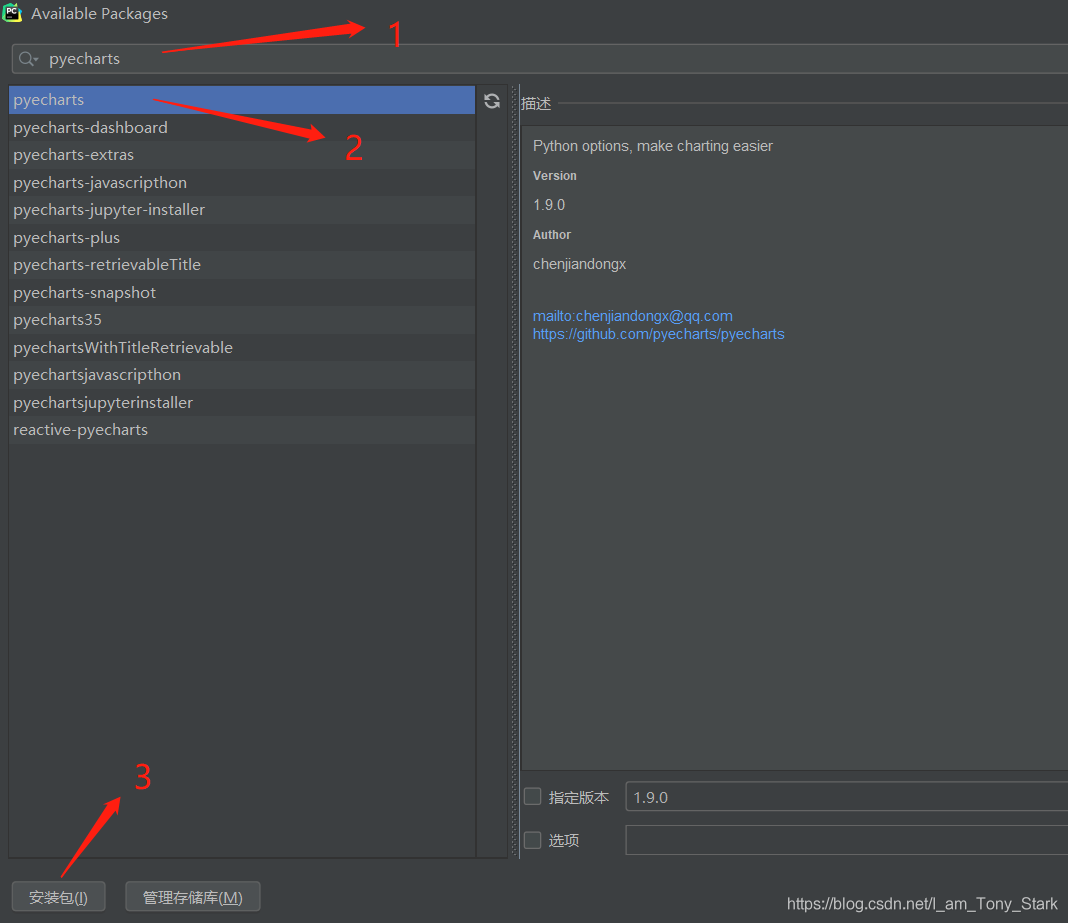Enable the 选项 checkbox

[x=533, y=840]
